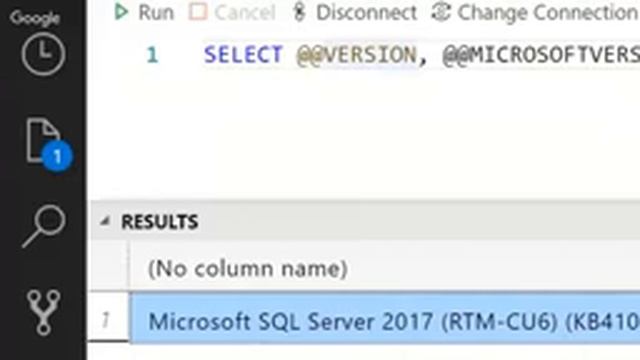
Task: Click @@MICROSOFTVERSION text in the editor
Action: click(541, 55)
